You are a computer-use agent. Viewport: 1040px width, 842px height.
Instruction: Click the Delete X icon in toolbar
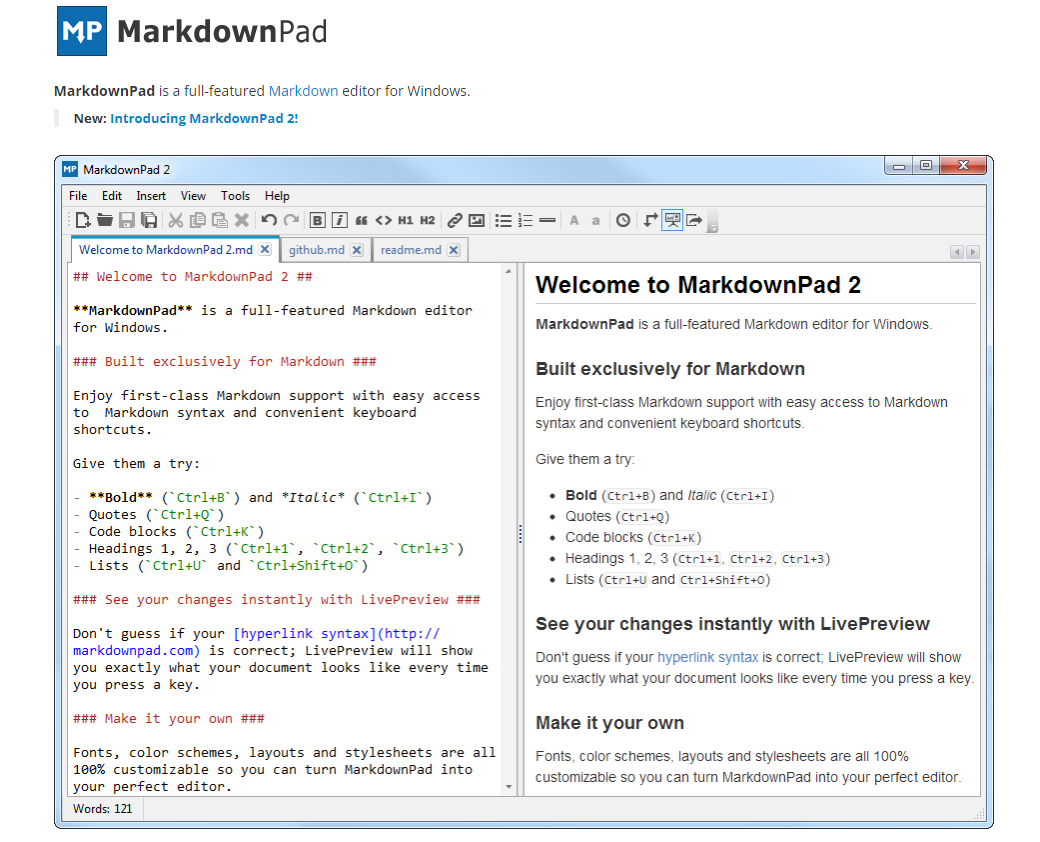tap(242, 220)
